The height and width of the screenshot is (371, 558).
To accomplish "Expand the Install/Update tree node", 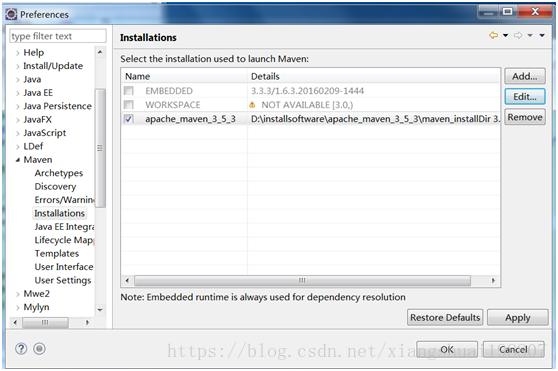I will point(17,67).
